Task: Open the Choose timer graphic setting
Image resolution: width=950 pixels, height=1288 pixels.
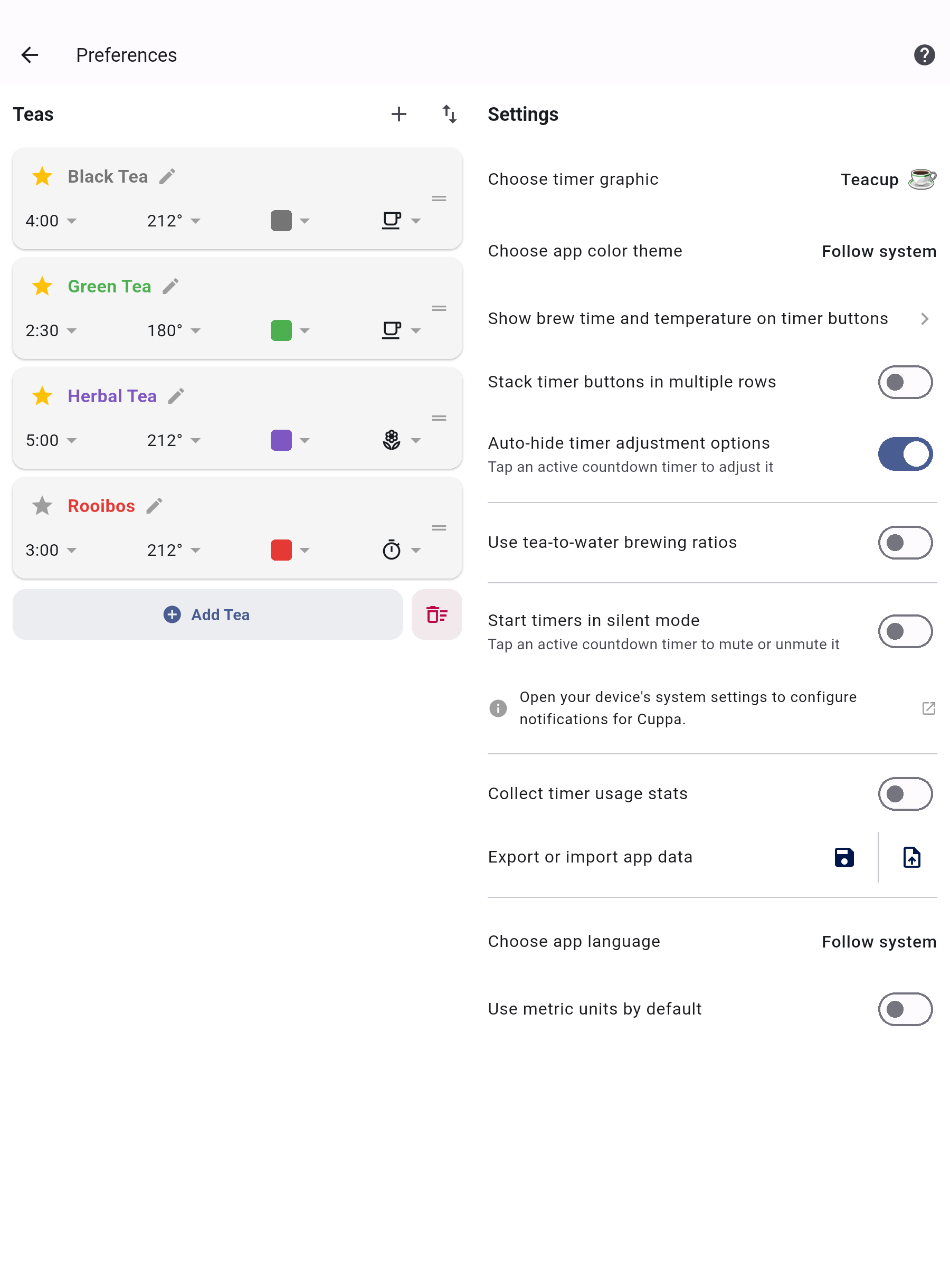Action: coord(712,179)
